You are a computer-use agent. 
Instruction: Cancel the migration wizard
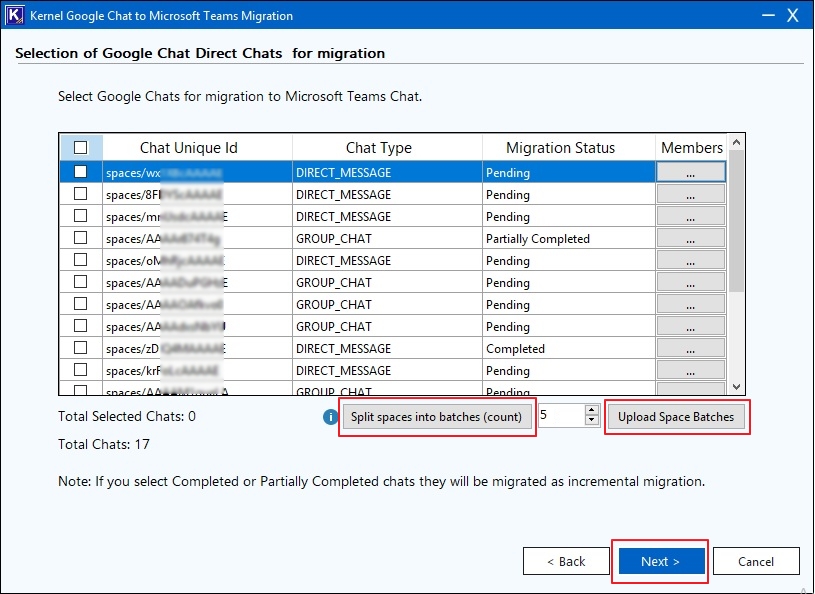click(x=756, y=561)
